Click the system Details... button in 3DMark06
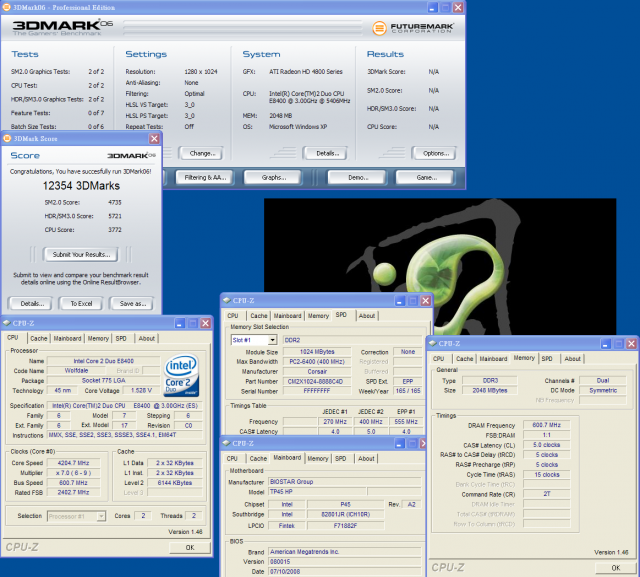The width and height of the screenshot is (640, 577). tap(326, 153)
